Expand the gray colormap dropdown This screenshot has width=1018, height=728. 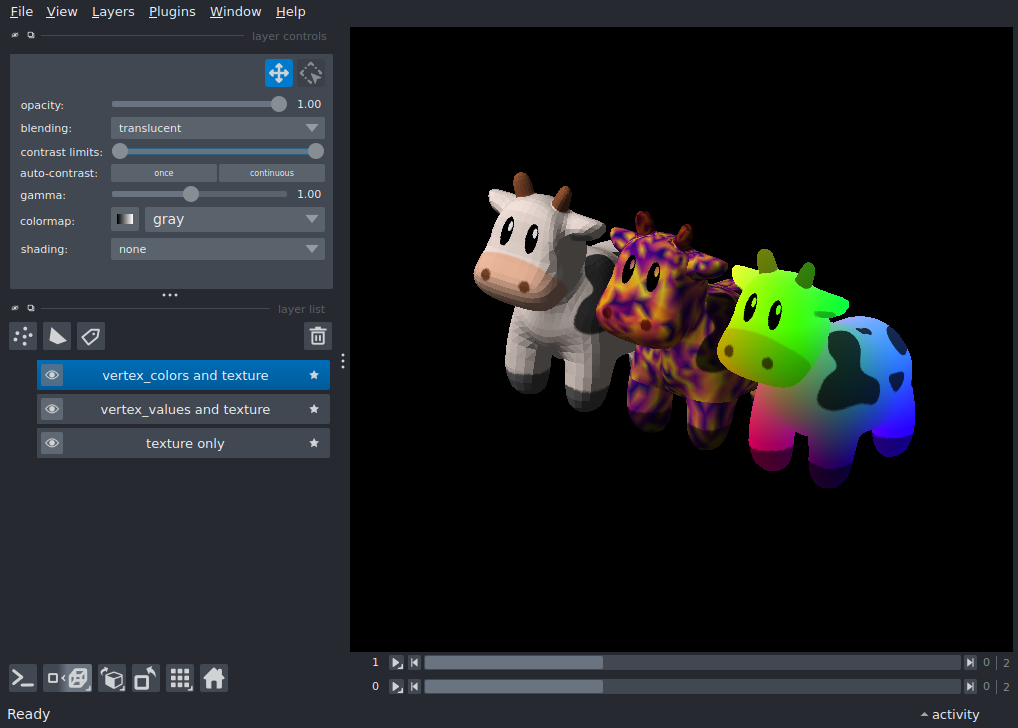click(x=235, y=219)
